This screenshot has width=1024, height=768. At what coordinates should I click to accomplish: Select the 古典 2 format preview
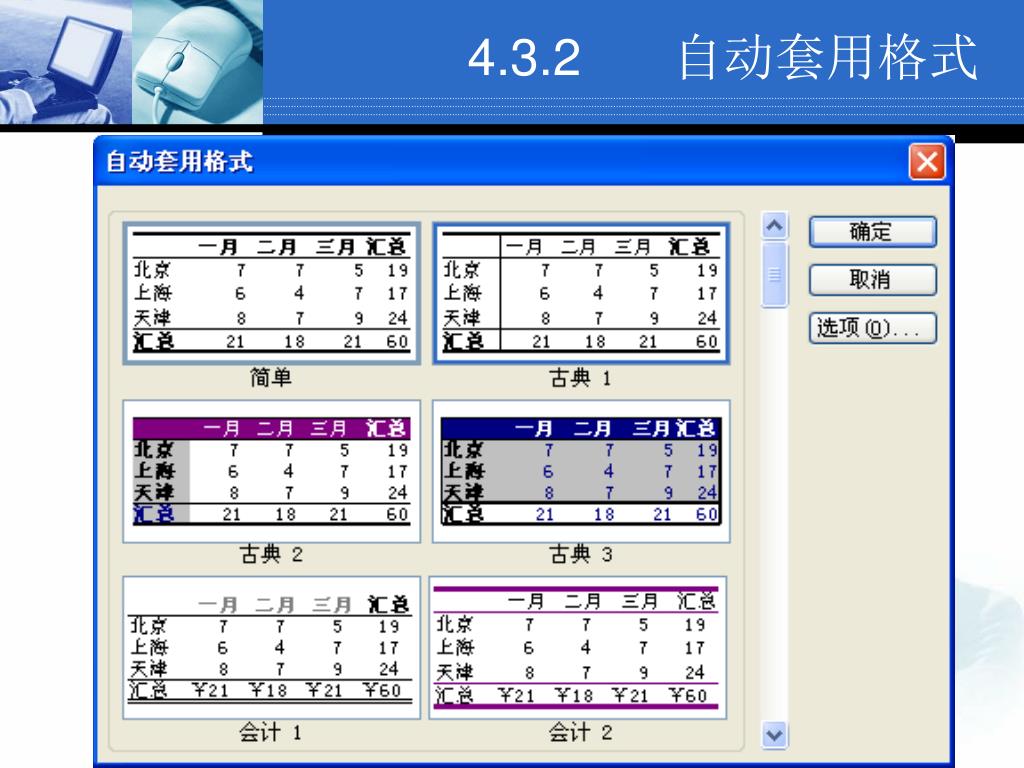click(272, 472)
